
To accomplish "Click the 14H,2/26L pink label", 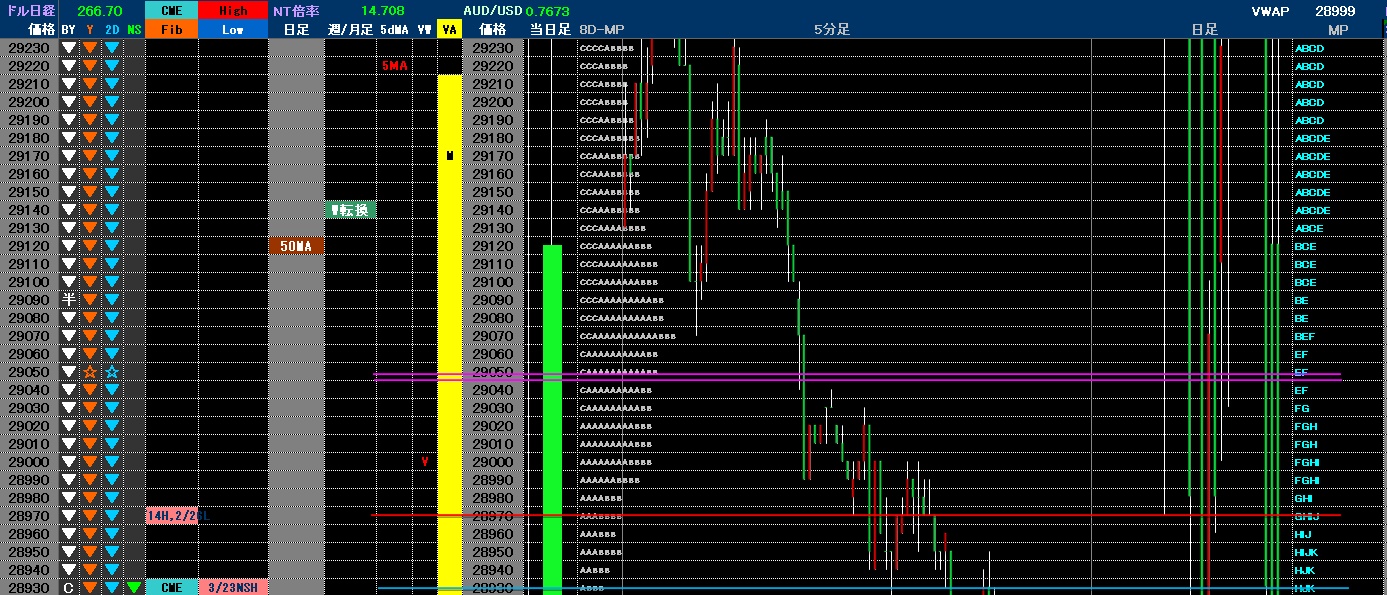I will [x=171, y=516].
